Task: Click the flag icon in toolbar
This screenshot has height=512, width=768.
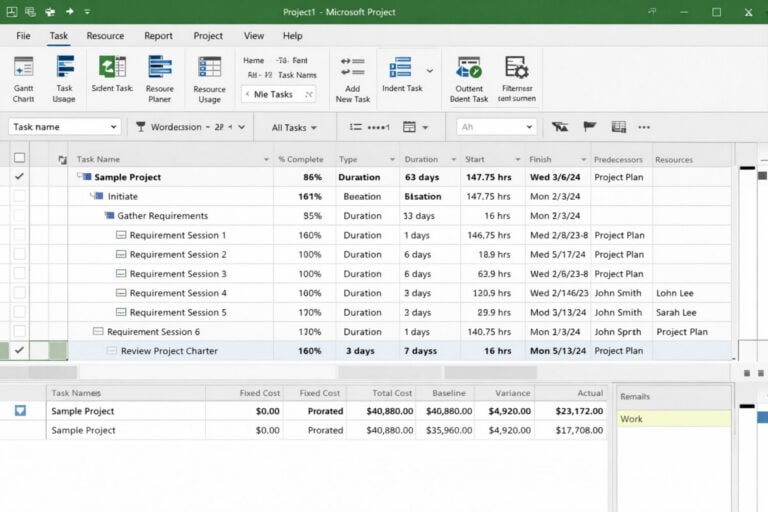Action: 589,127
